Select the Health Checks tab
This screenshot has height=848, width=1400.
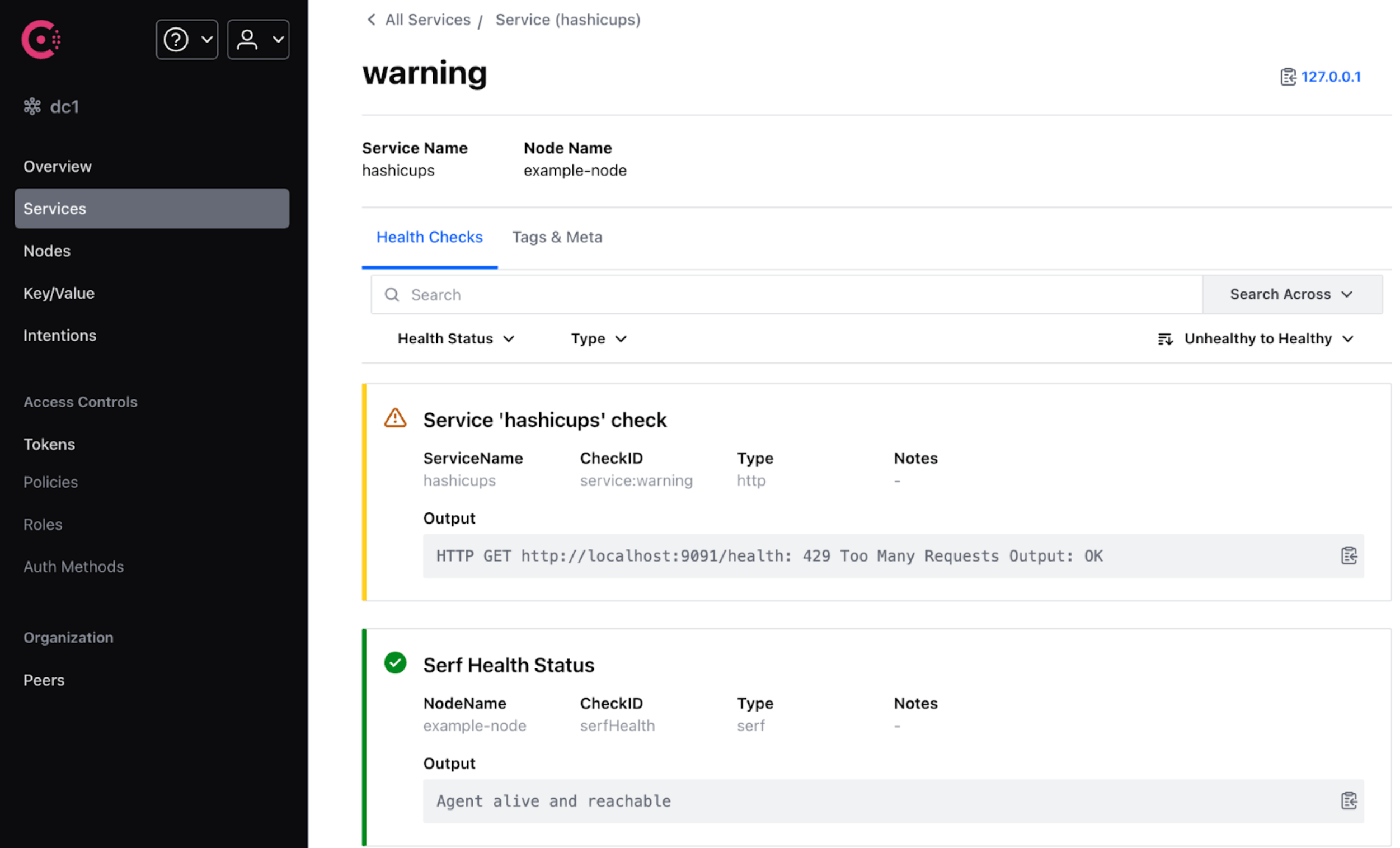point(429,237)
